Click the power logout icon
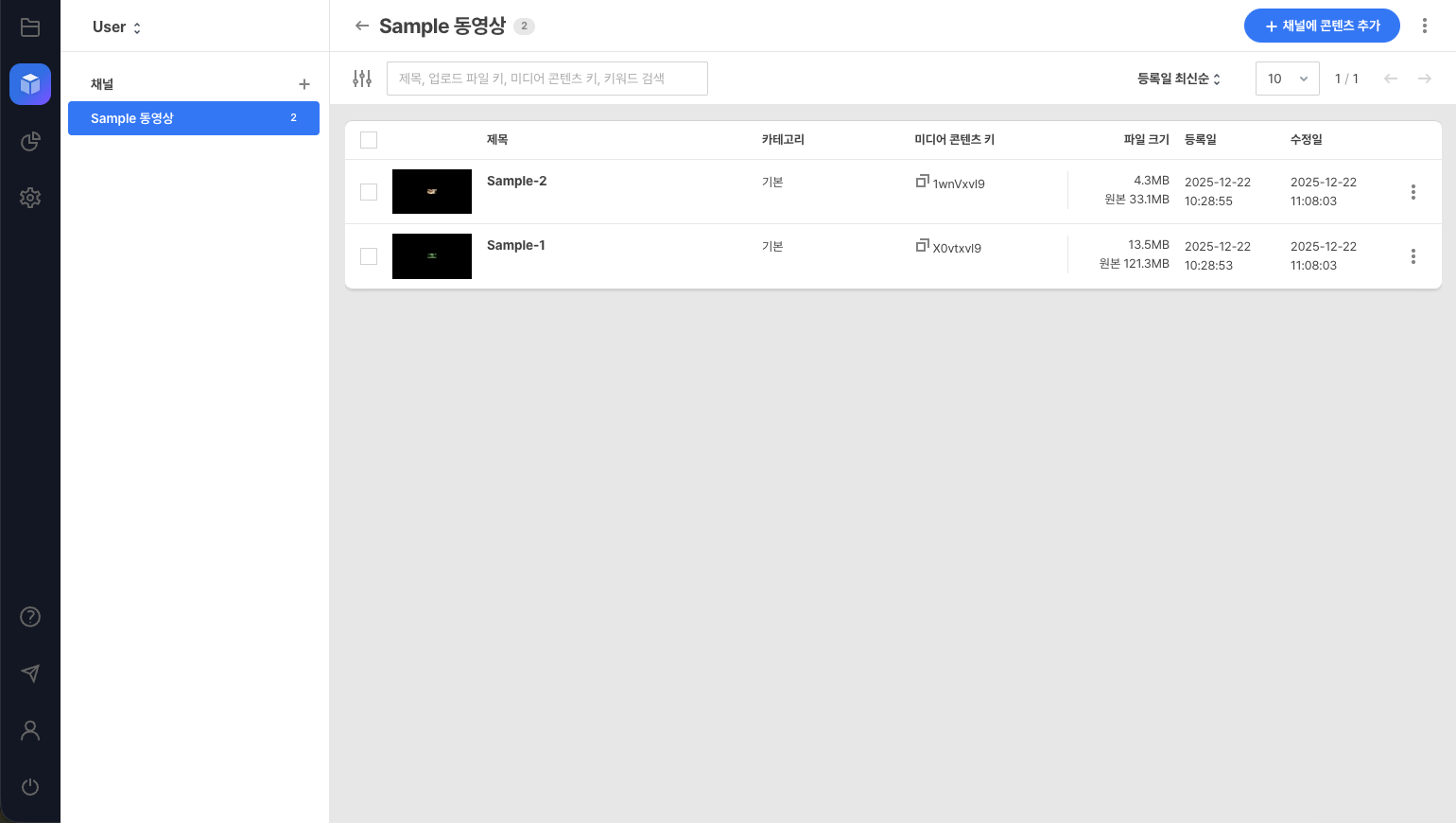This screenshot has height=823, width=1456. click(30, 787)
